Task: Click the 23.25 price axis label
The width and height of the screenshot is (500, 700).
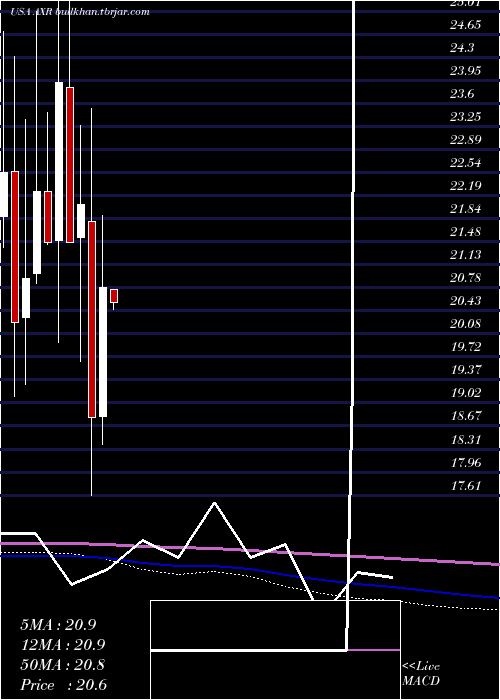Action: point(466,117)
